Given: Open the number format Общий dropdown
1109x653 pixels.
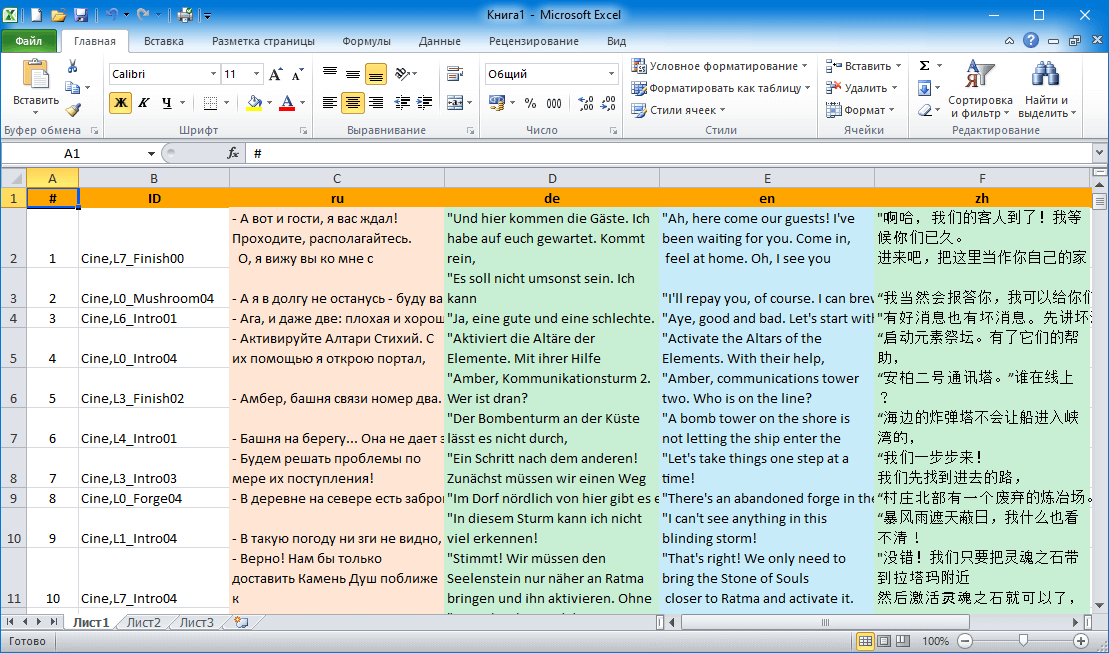Looking at the screenshot, I should click(611, 74).
